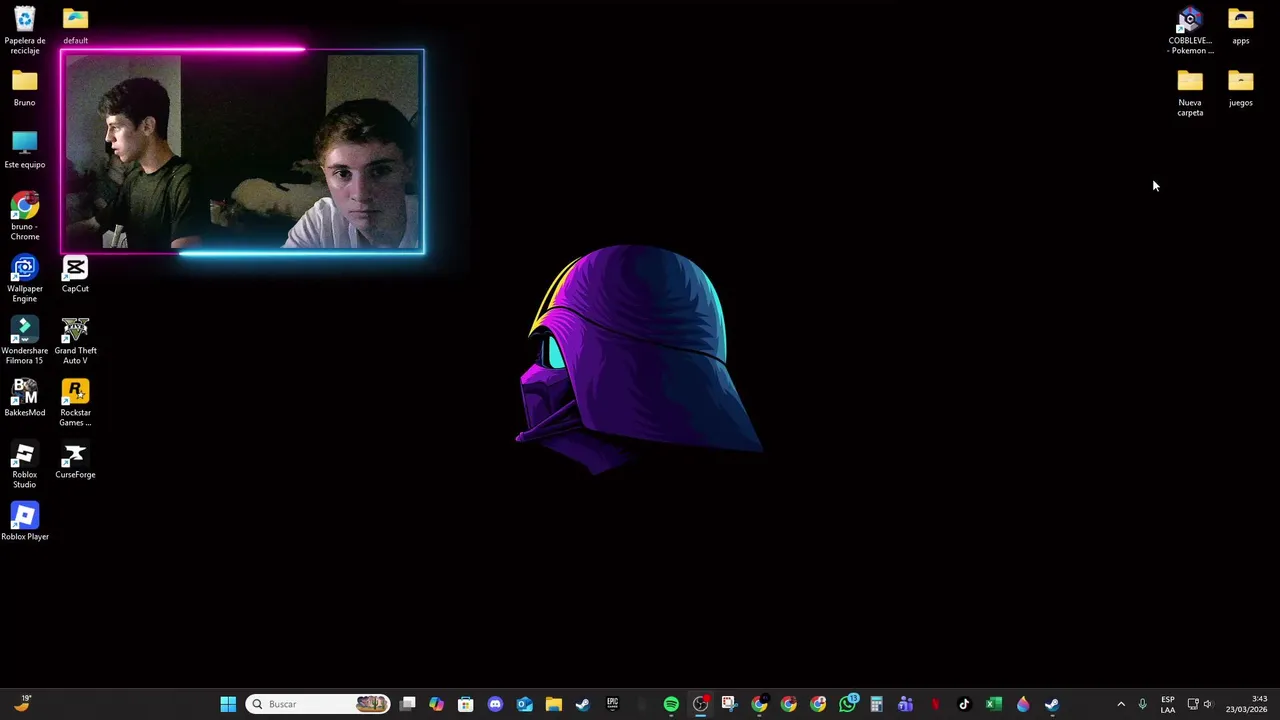
Task: Open ESP LAA keyboard language switcher
Action: 1168,704
